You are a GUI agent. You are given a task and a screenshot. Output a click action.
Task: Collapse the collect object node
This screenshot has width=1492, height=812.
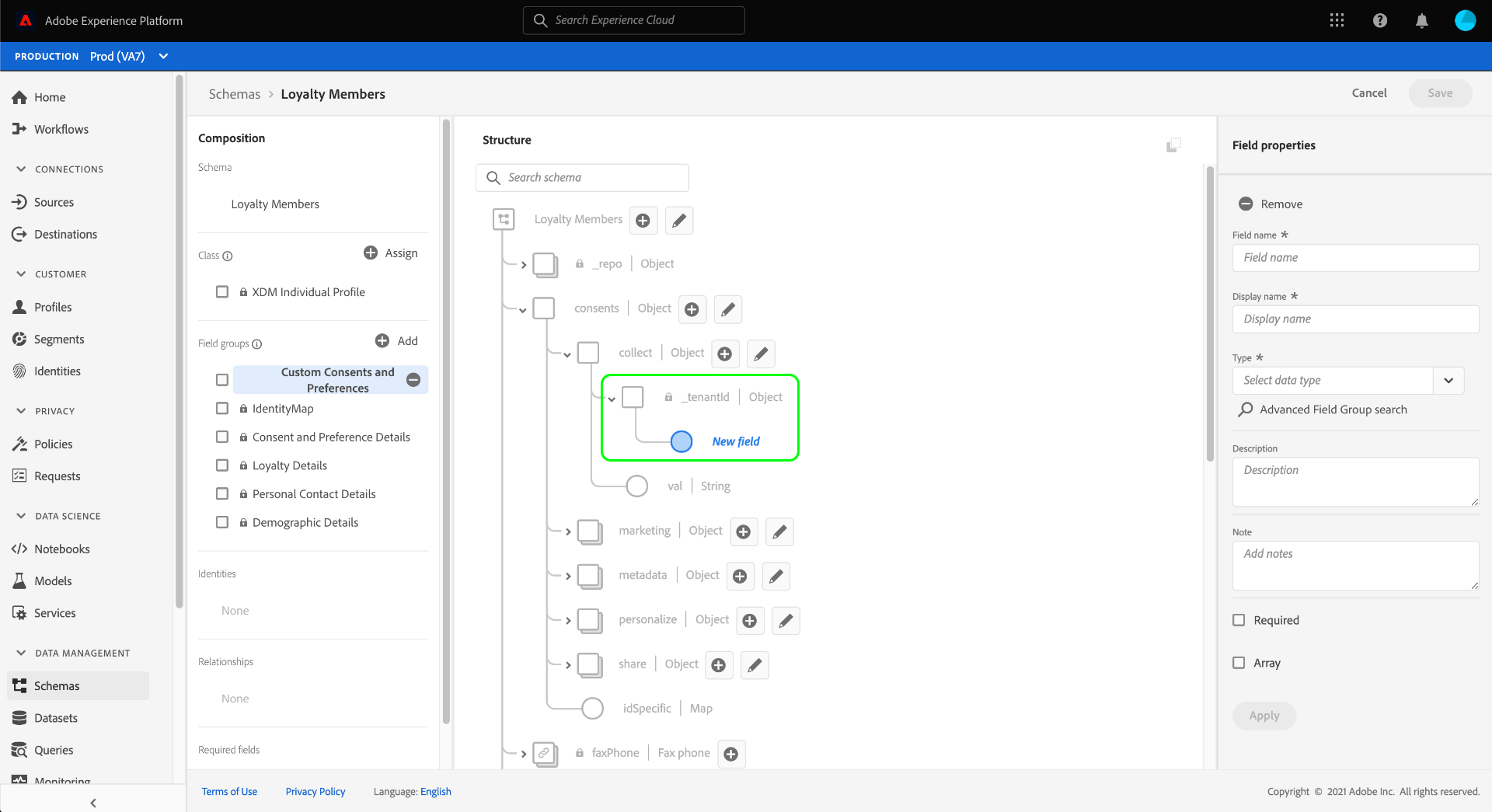tap(567, 355)
